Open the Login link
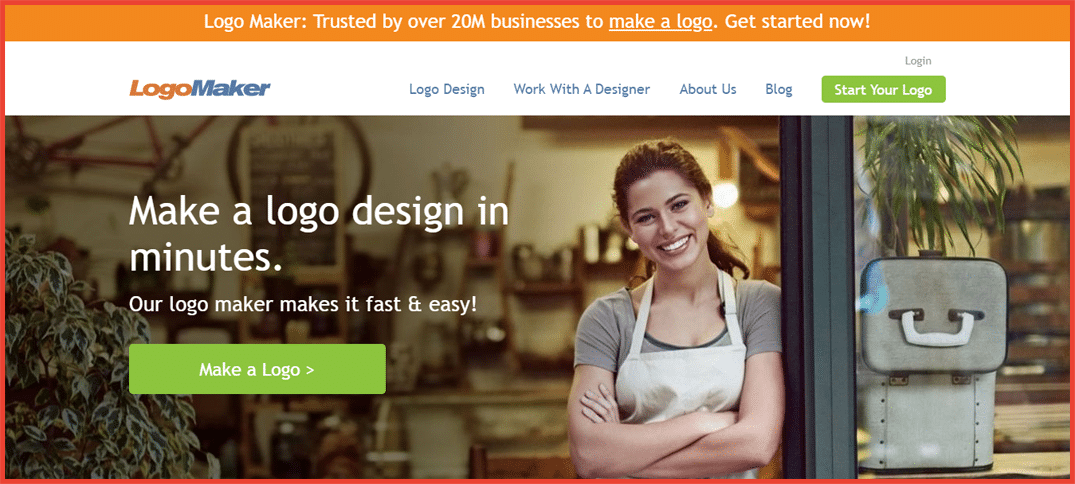The height and width of the screenshot is (484, 1075). 918,61
